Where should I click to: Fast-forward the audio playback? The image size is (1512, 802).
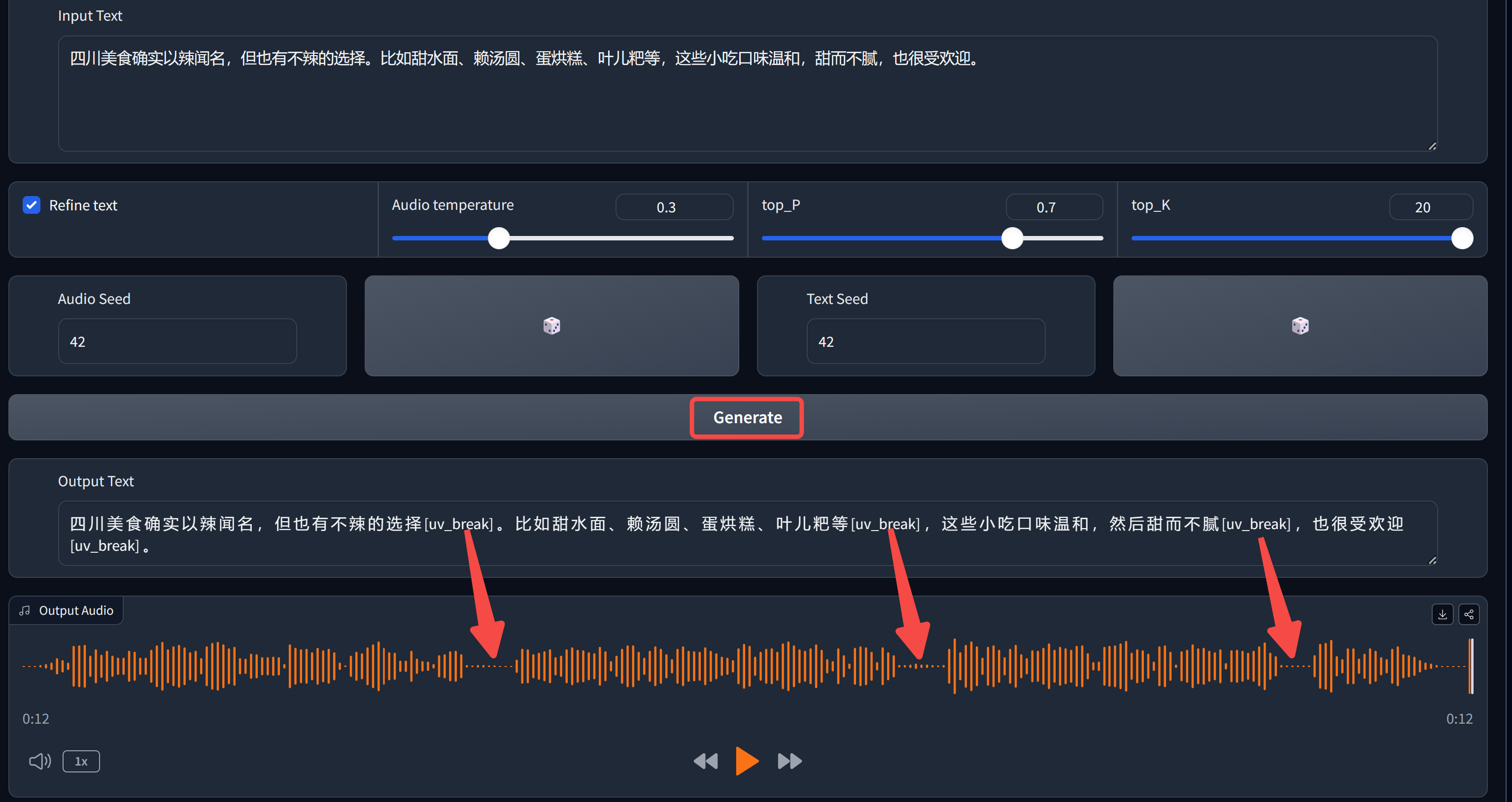pos(790,761)
